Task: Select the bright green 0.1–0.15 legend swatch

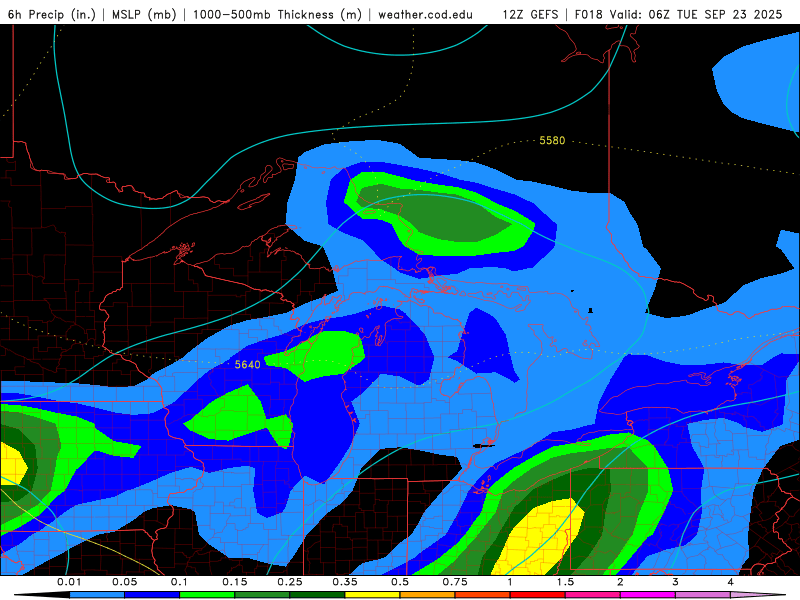Action: tap(207, 595)
